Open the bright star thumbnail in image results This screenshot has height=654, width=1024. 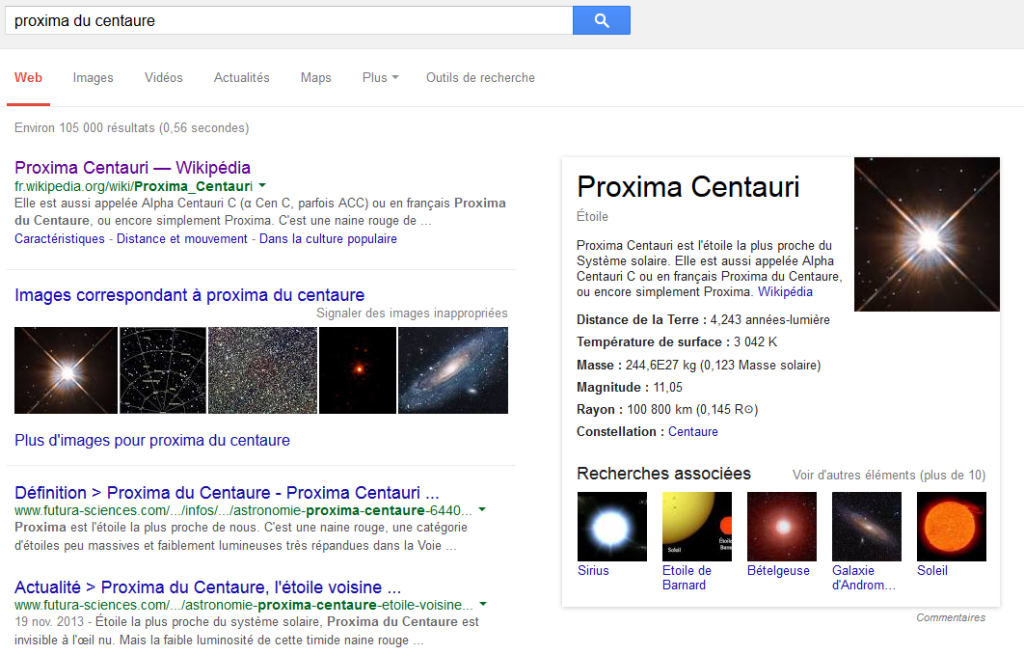tap(66, 370)
